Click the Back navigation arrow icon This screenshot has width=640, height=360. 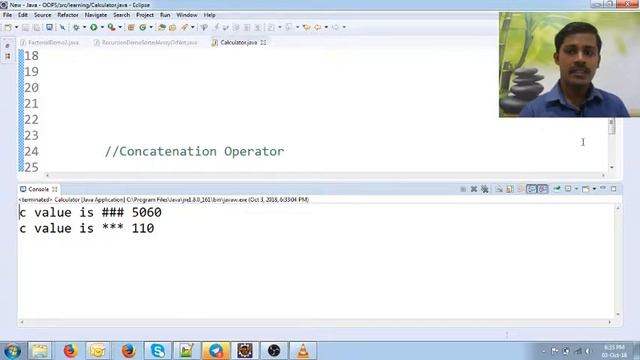(317, 27)
